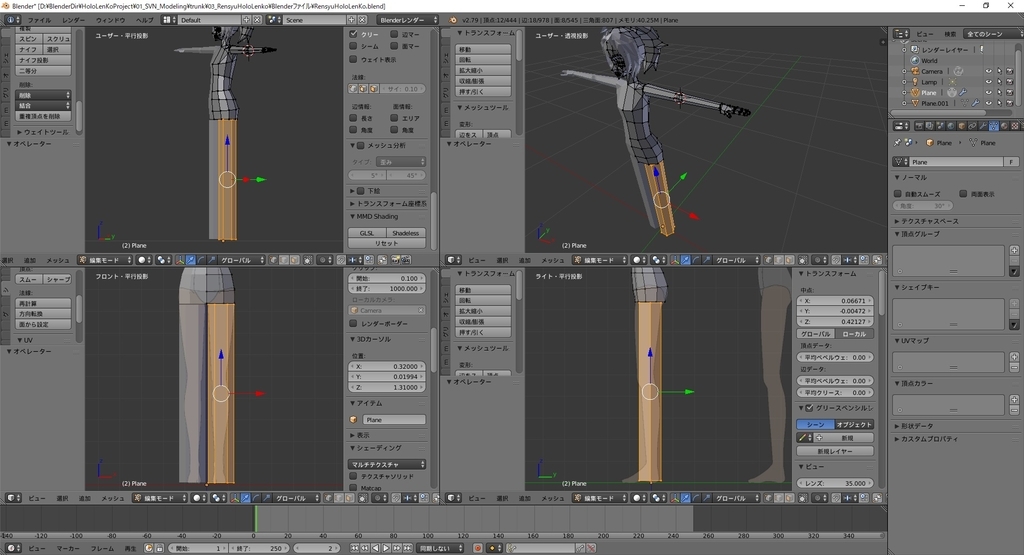Open the Scene properties tab icon
Screen dimensions: 1024x555
click(x=940, y=125)
